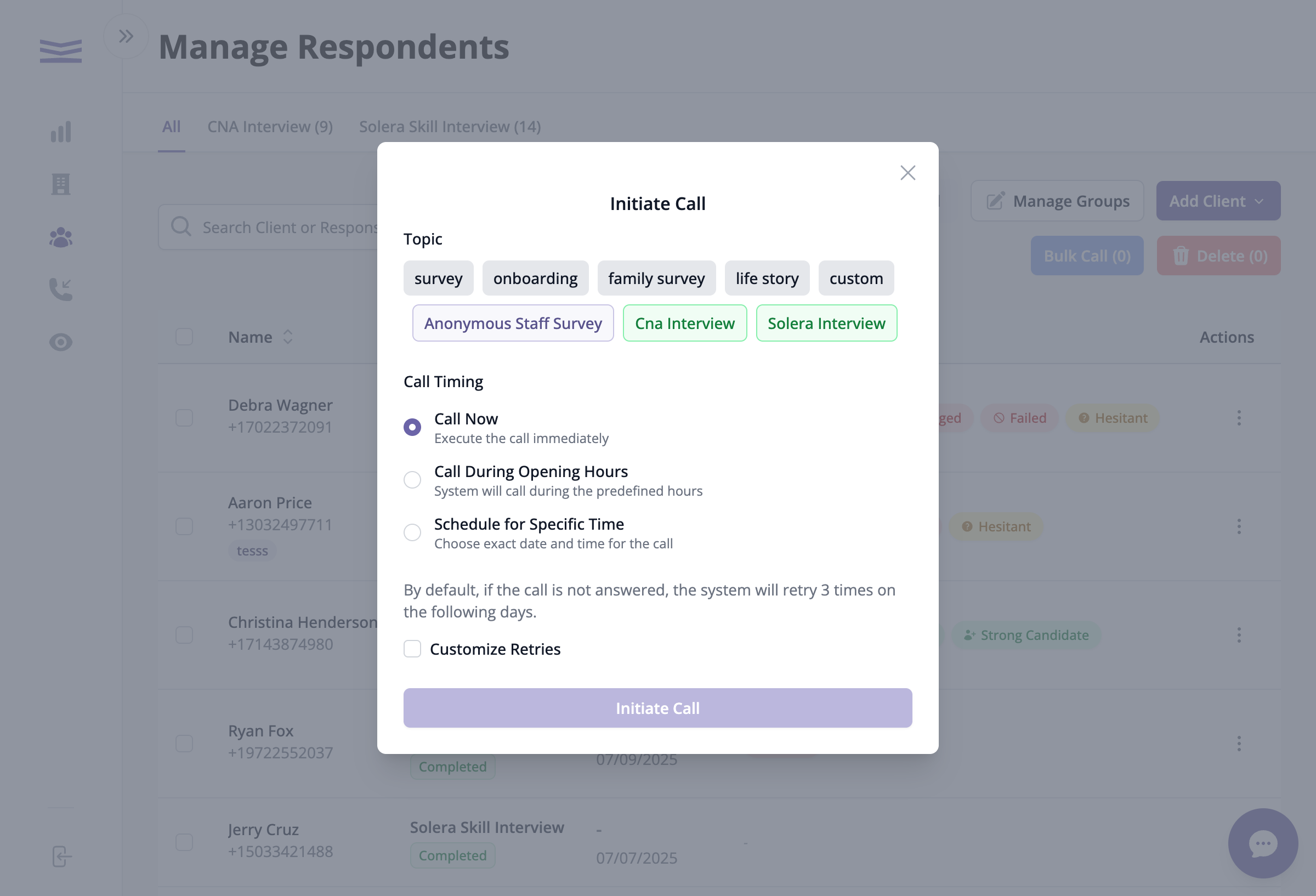This screenshot has height=896, width=1316.
Task: Switch to the All tab
Action: pos(171,126)
